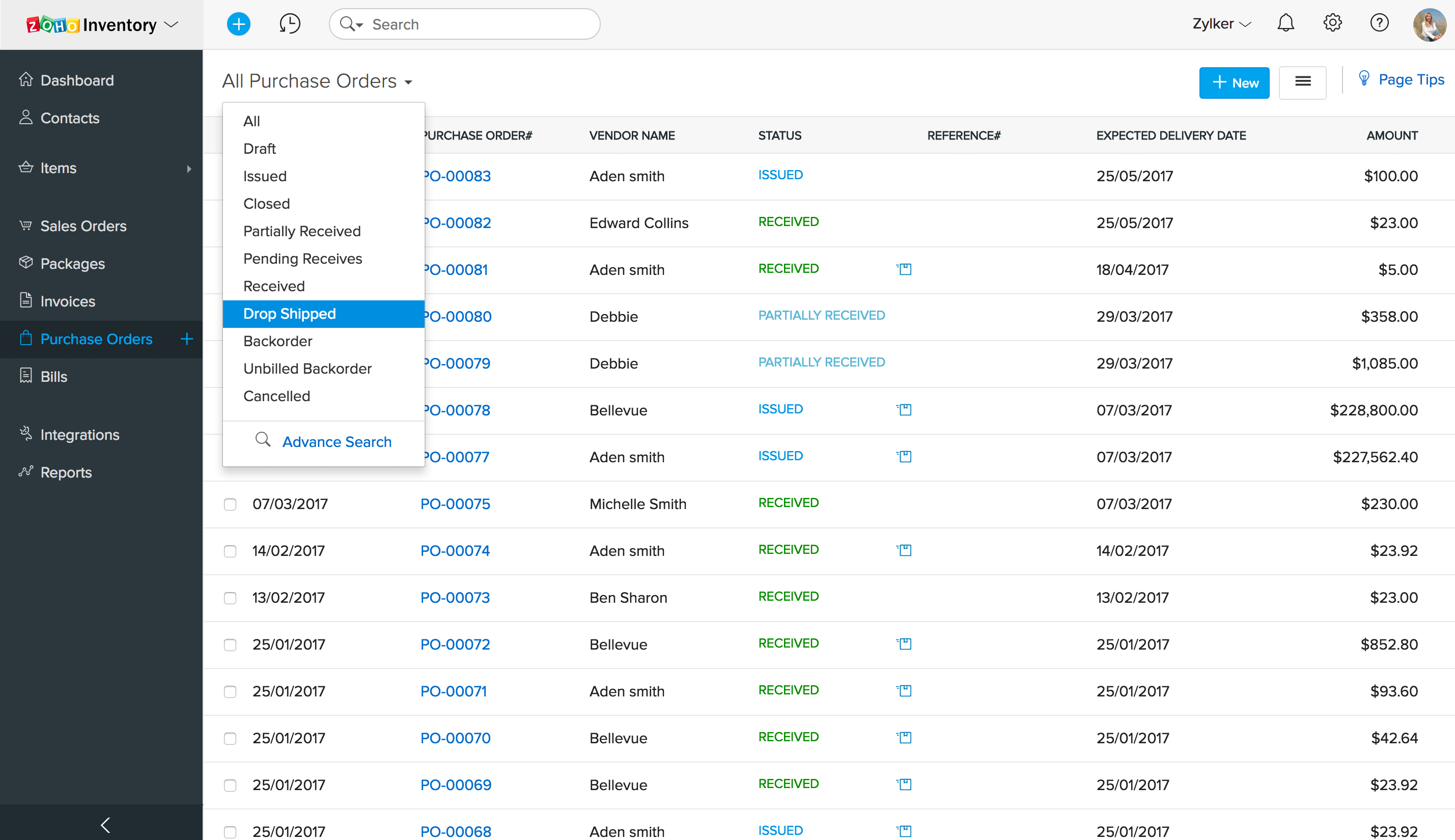1455x840 pixels.
Task: Tick checkbox for PO-00075 row
Action: point(230,504)
